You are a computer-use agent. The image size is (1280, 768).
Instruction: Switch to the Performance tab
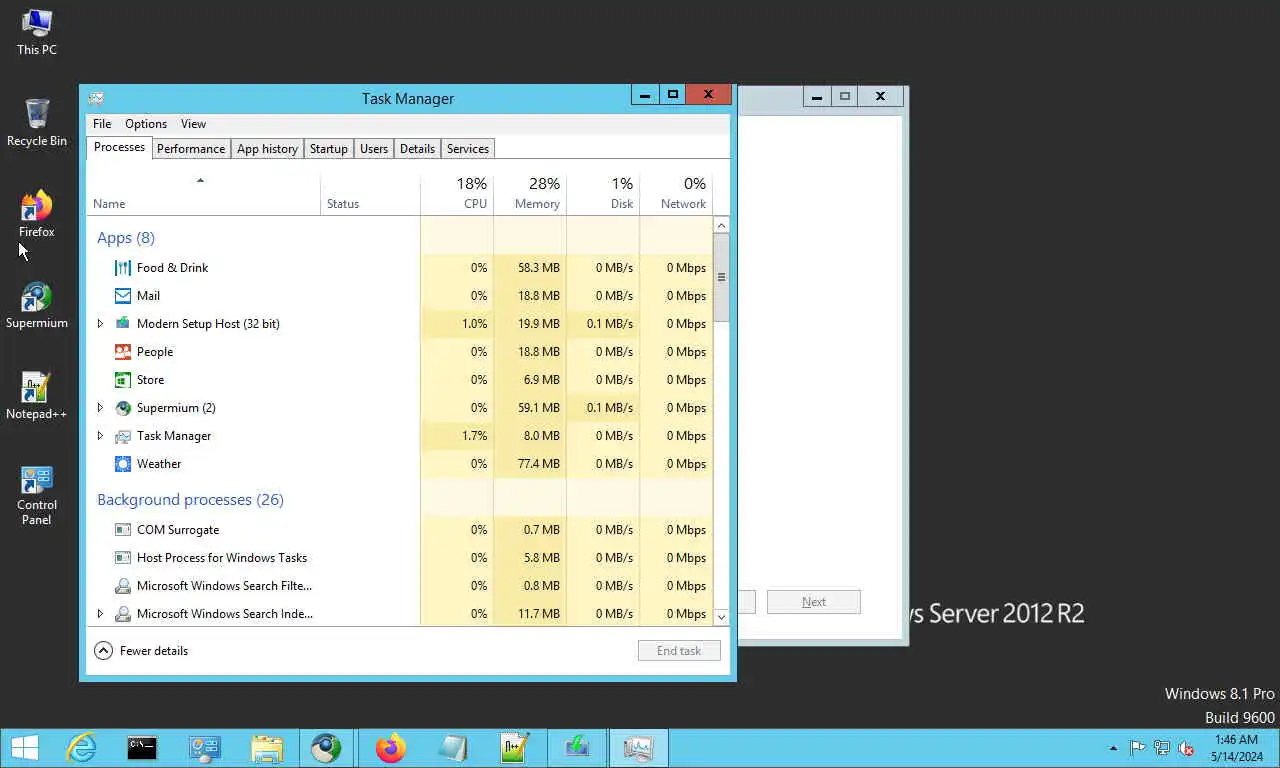[x=191, y=149]
